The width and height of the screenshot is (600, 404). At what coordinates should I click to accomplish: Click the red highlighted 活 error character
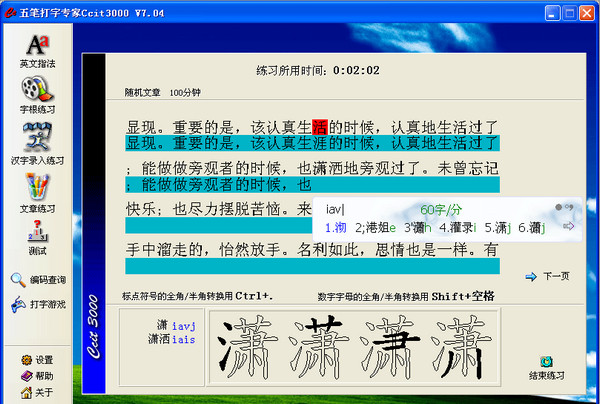[x=320, y=127]
